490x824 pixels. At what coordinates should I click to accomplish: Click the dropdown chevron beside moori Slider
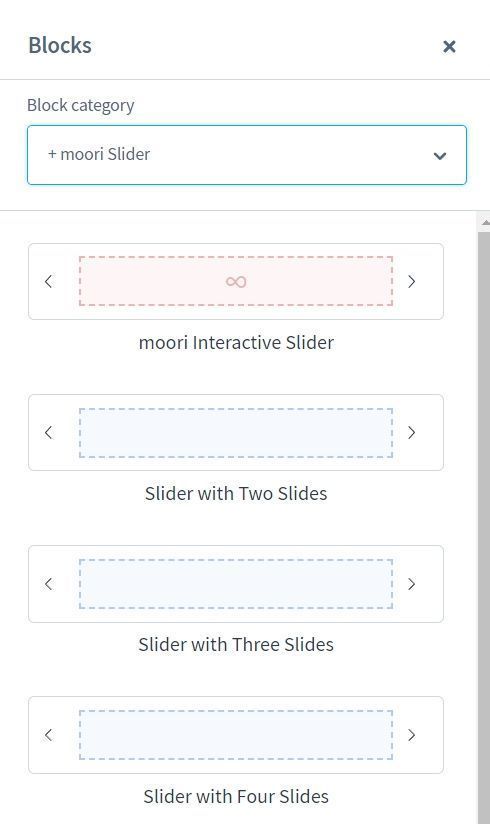[440, 156]
